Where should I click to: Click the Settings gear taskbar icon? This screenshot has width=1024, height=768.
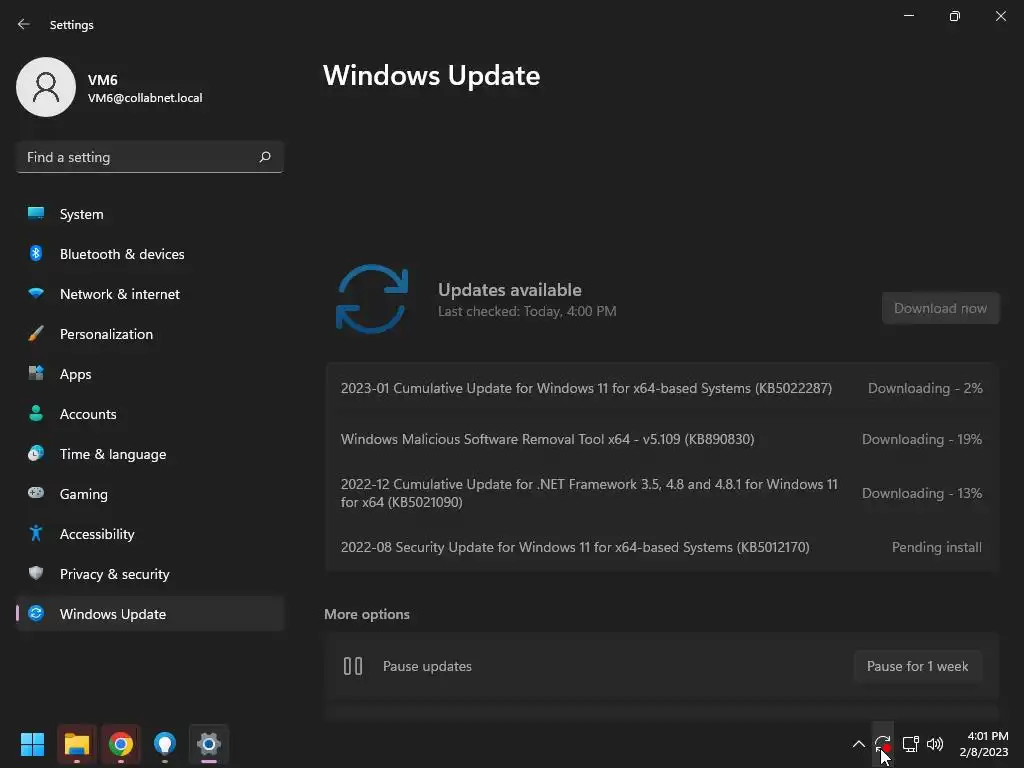coord(209,744)
